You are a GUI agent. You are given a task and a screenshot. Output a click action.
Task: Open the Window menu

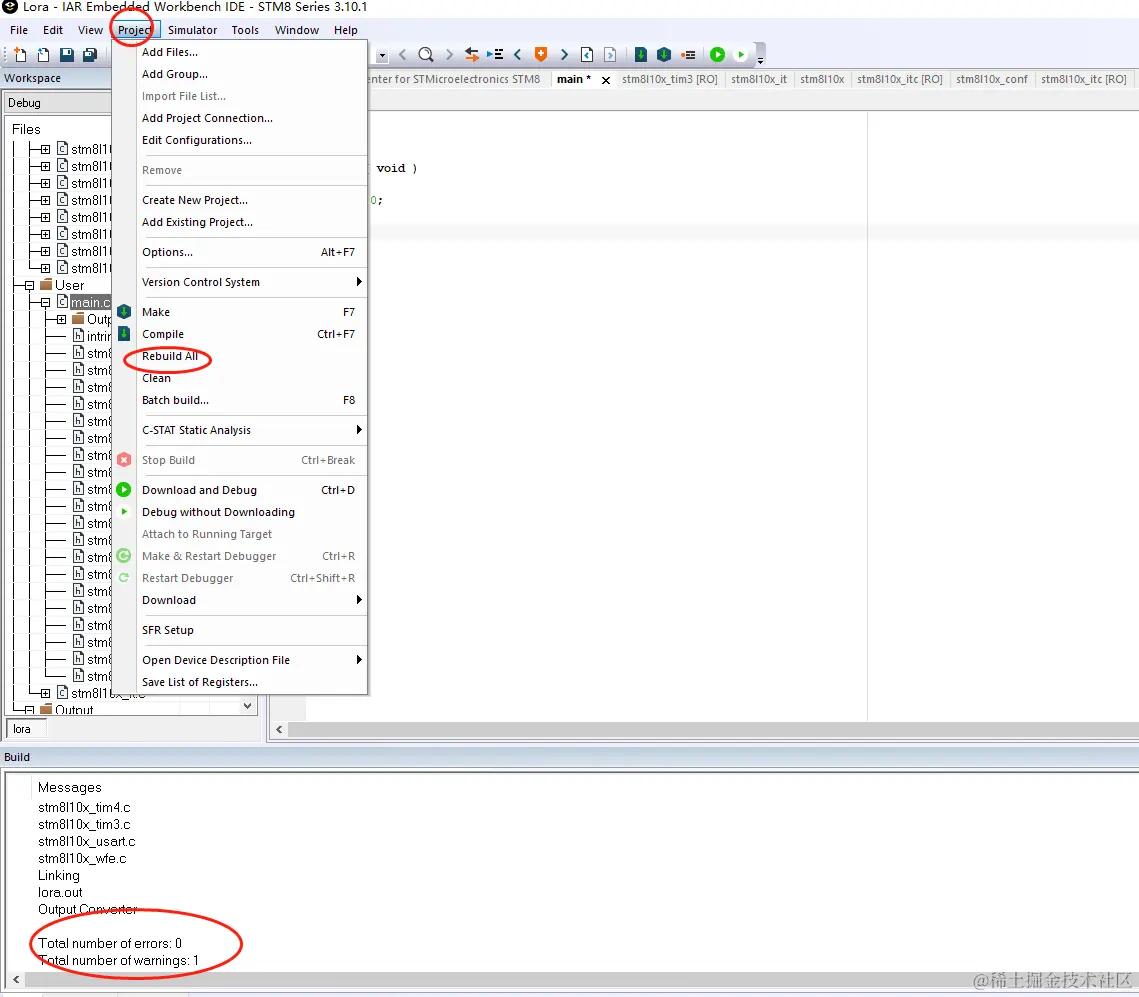[296, 30]
